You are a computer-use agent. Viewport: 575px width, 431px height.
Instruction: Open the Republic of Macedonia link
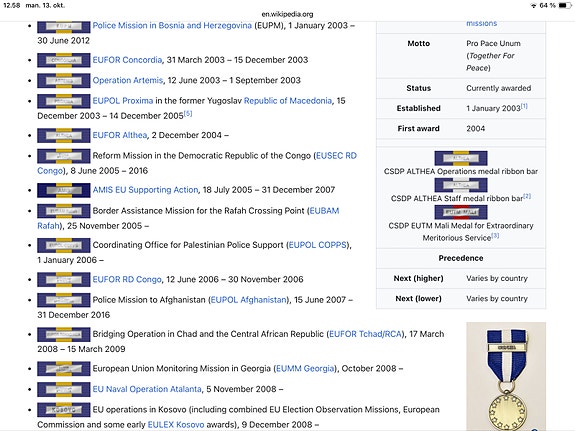coord(288,101)
